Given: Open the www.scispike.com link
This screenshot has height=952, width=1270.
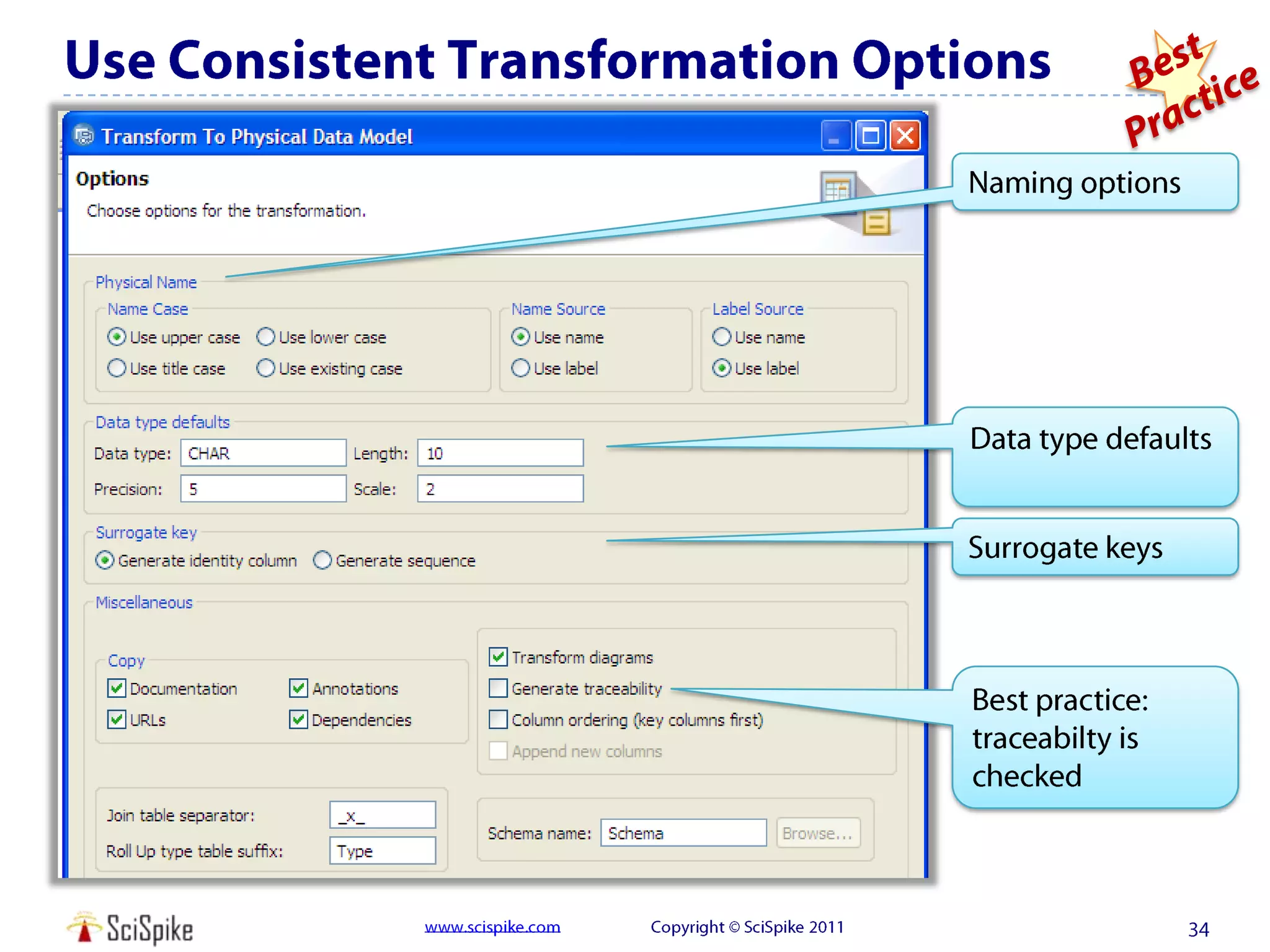Looking at the screenshot, I should click(492, 927).
